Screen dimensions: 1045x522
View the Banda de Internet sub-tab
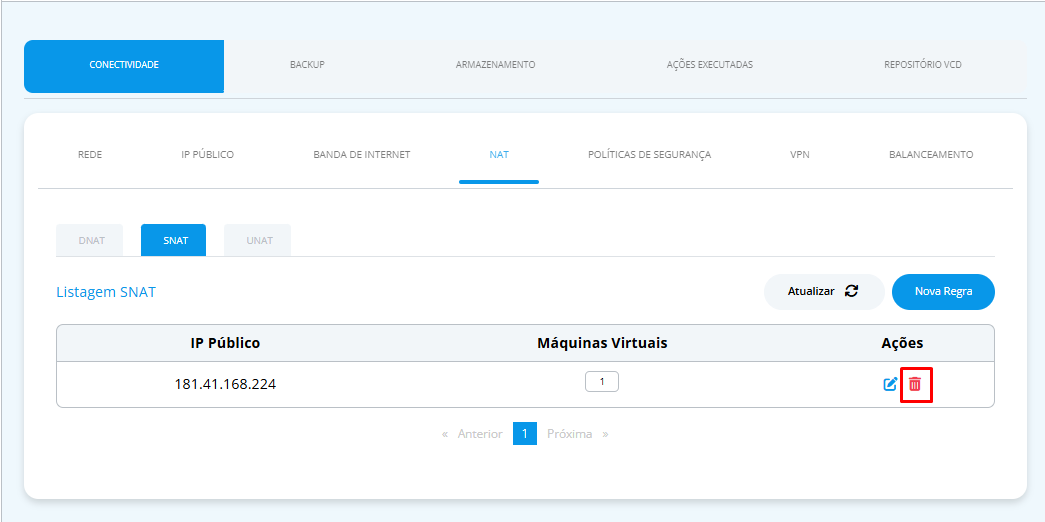tap(362, 155)
